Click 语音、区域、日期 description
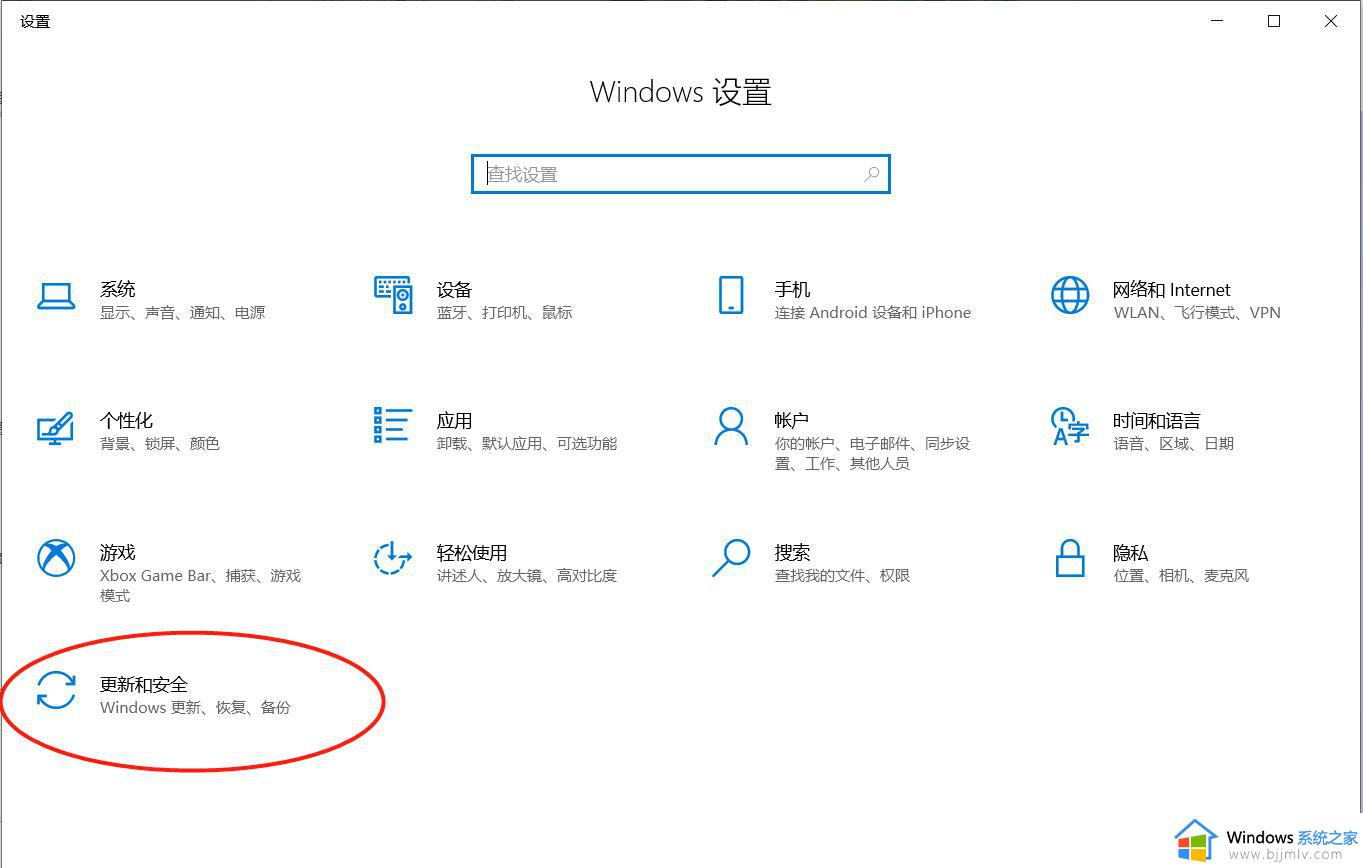 1173,443
